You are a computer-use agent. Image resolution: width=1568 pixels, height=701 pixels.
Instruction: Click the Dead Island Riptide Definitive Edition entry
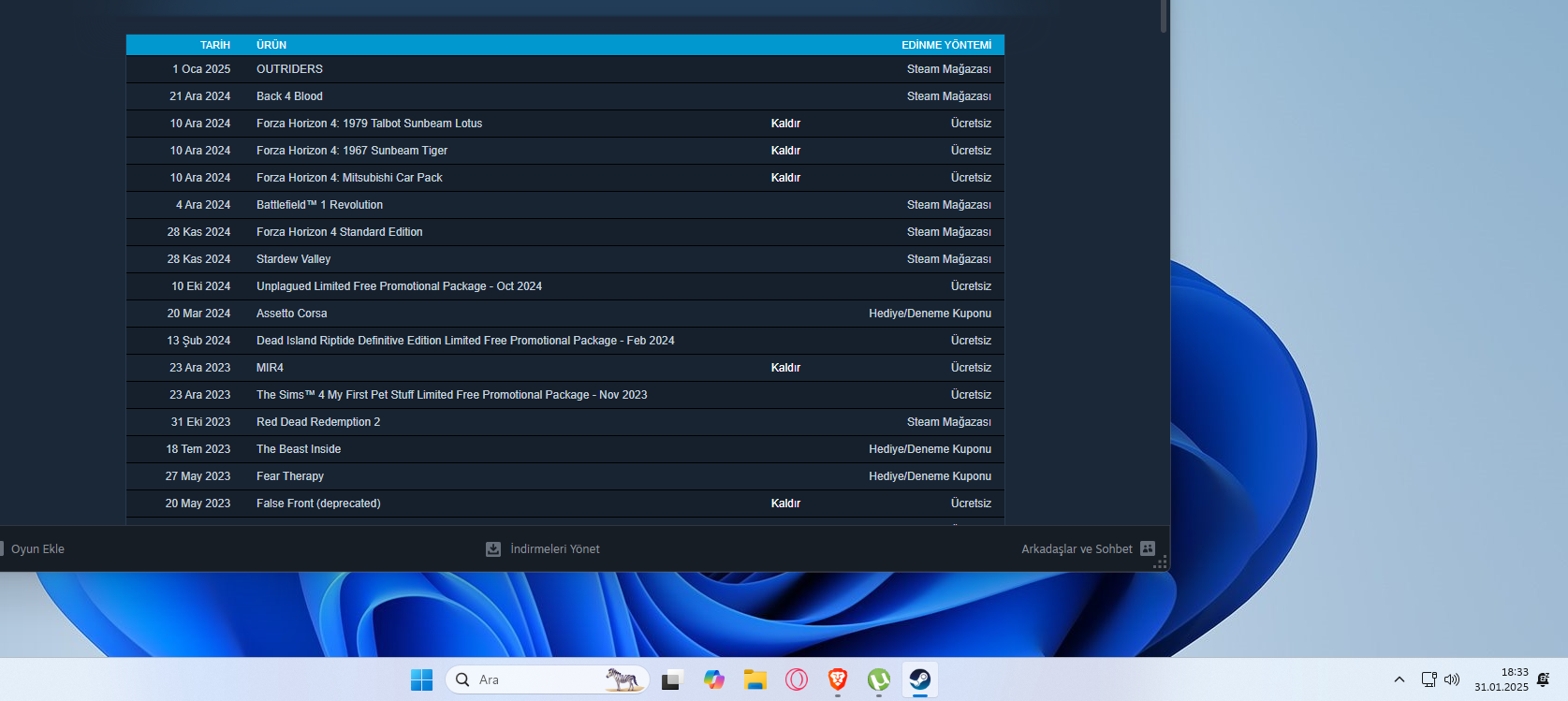click(465, 341)
